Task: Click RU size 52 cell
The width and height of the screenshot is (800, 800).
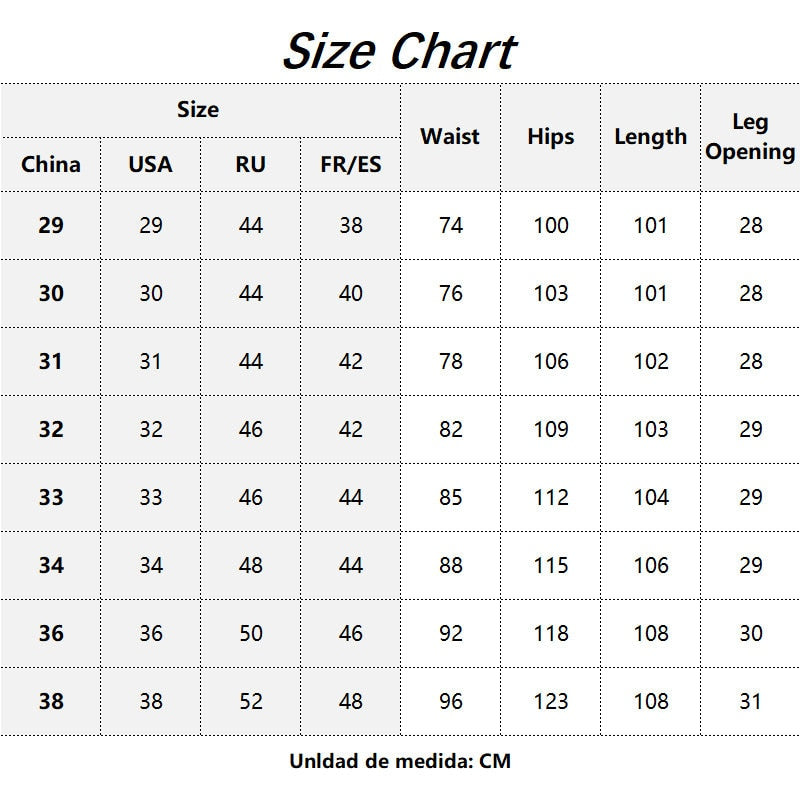Action: point(251,702)
